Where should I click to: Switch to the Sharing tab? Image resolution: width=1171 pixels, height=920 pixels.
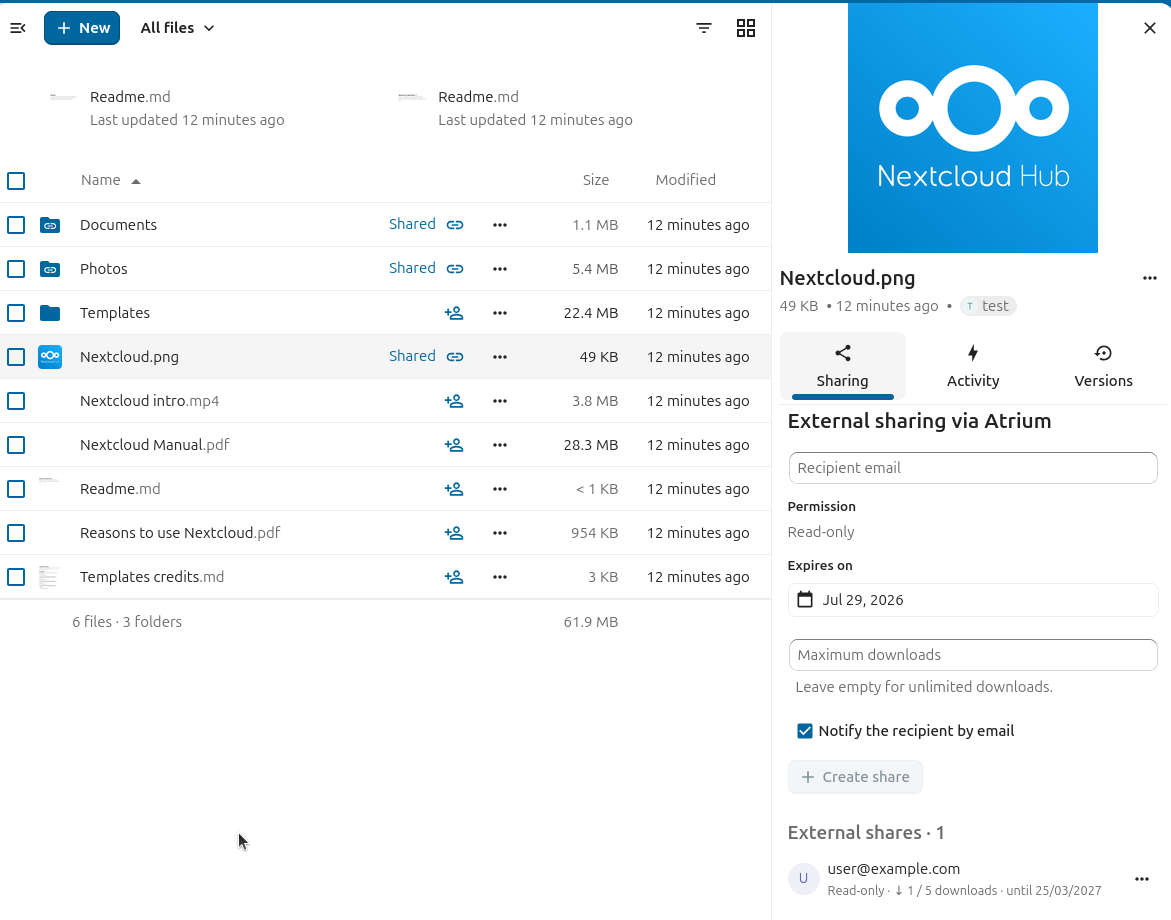point(842,366)
